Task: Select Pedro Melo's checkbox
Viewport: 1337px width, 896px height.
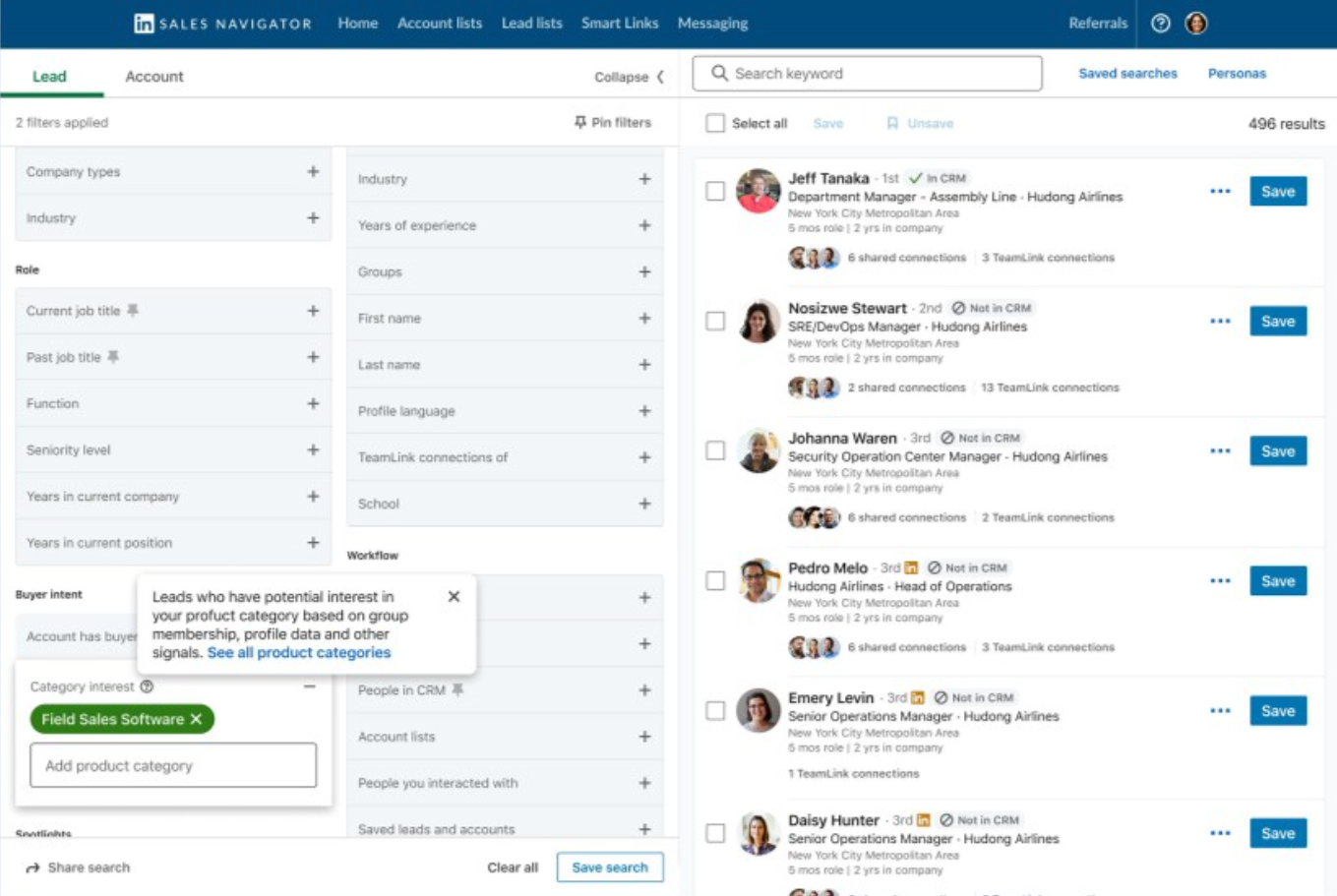Action: click(x=715, y=580)
